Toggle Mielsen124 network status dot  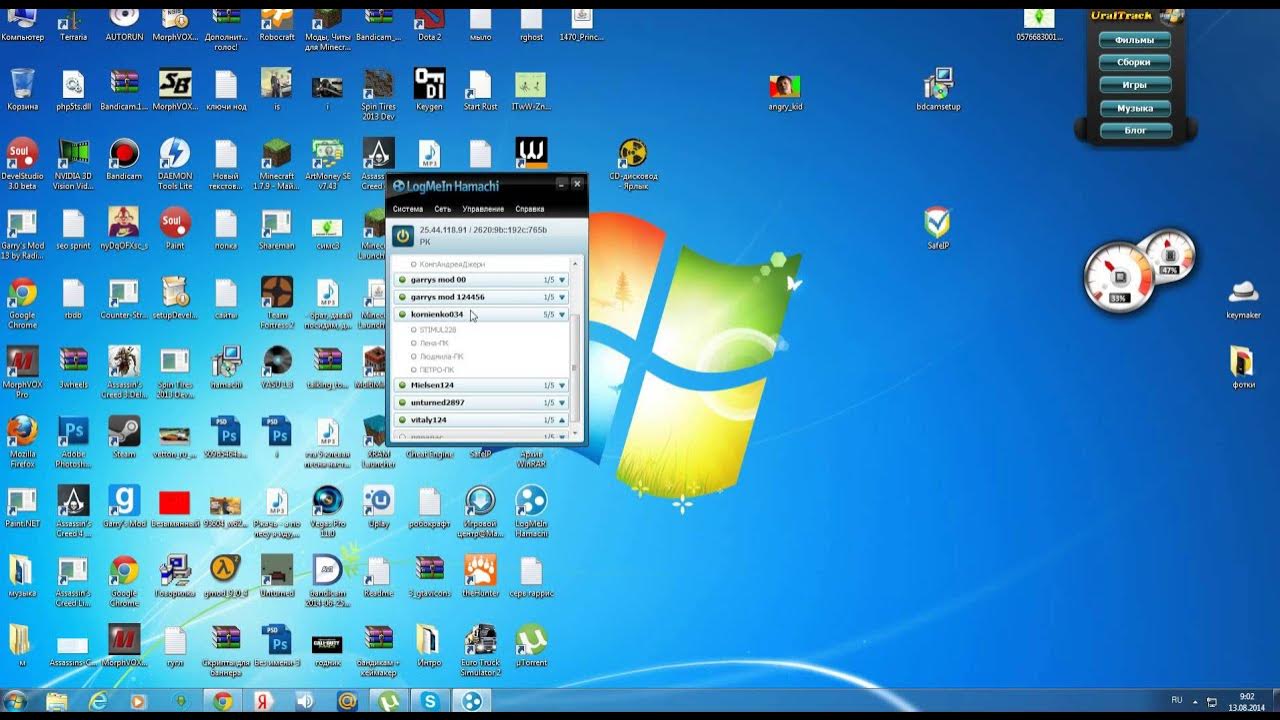pos(402,385)
